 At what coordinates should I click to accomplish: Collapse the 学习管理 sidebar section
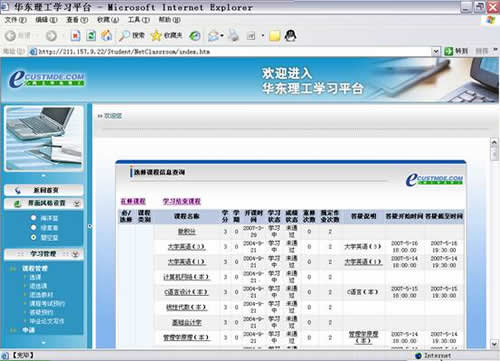pos(76,254)
